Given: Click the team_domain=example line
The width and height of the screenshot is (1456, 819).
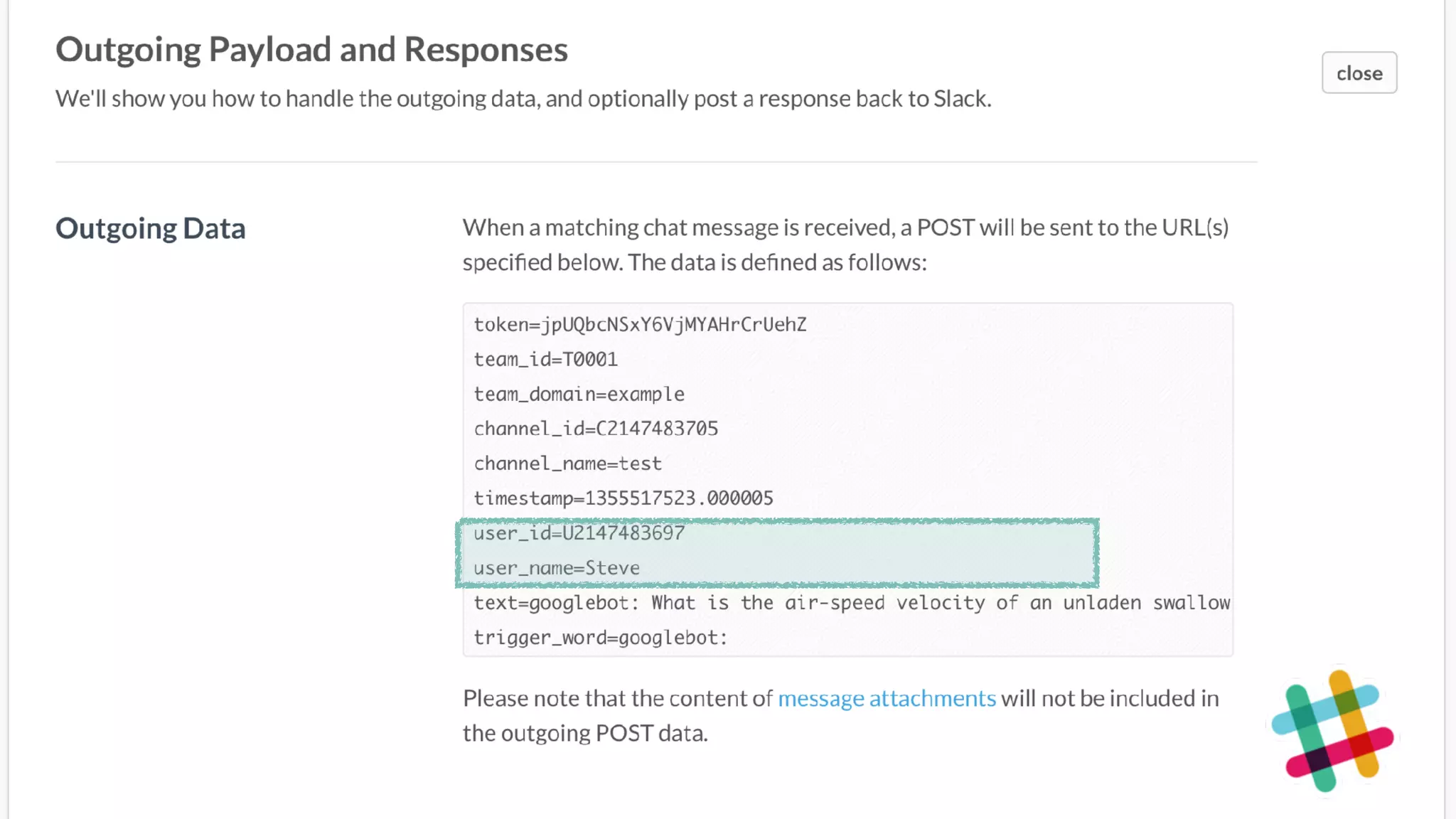Looking at the screenshot, I should tap(579, 395).
